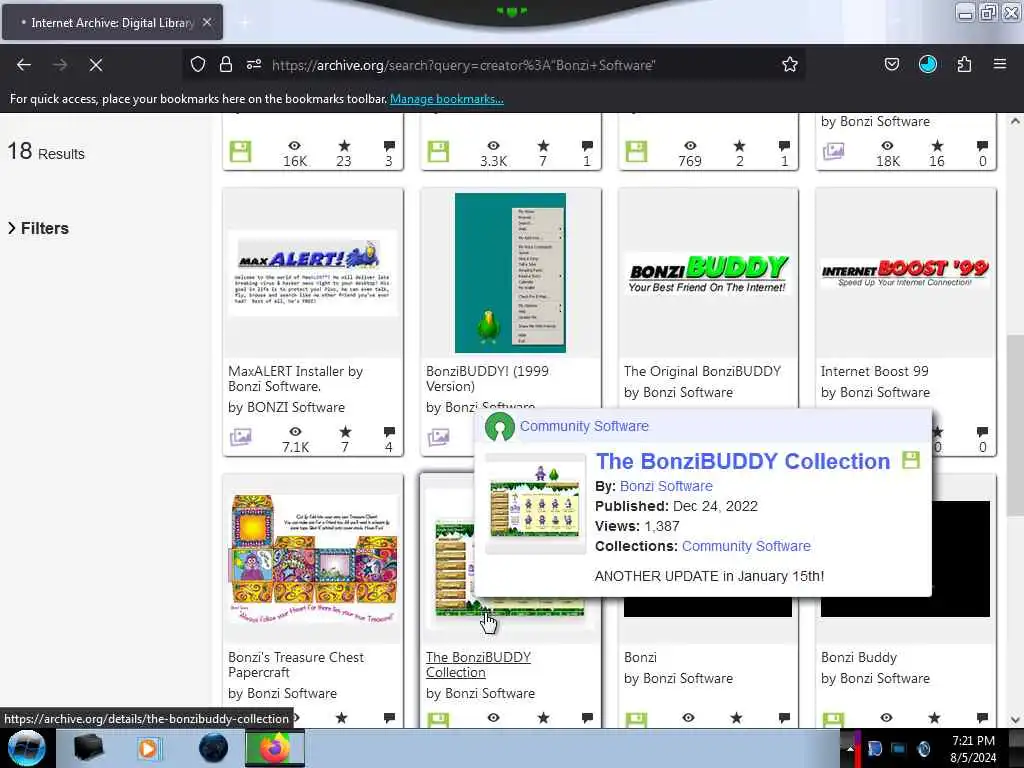Open the Extensions puzzle icon
This screenshot has height=768, width=1024.
click(964, 64)
